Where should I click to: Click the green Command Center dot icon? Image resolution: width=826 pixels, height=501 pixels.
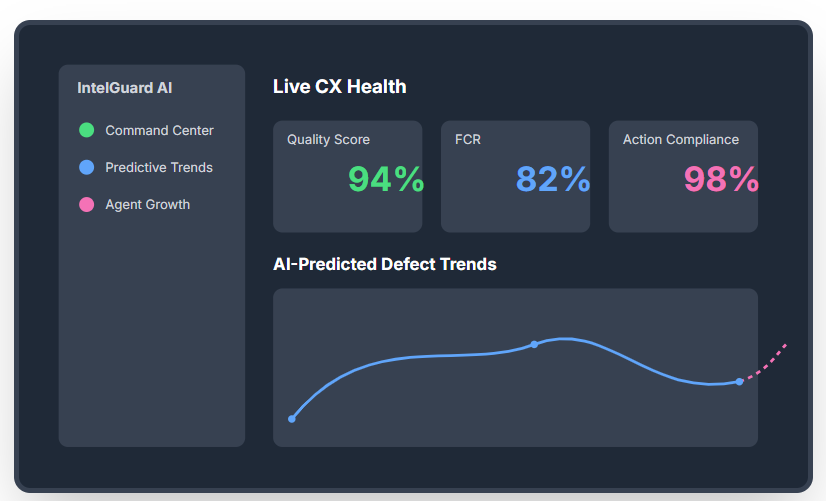tap(86, 130)
